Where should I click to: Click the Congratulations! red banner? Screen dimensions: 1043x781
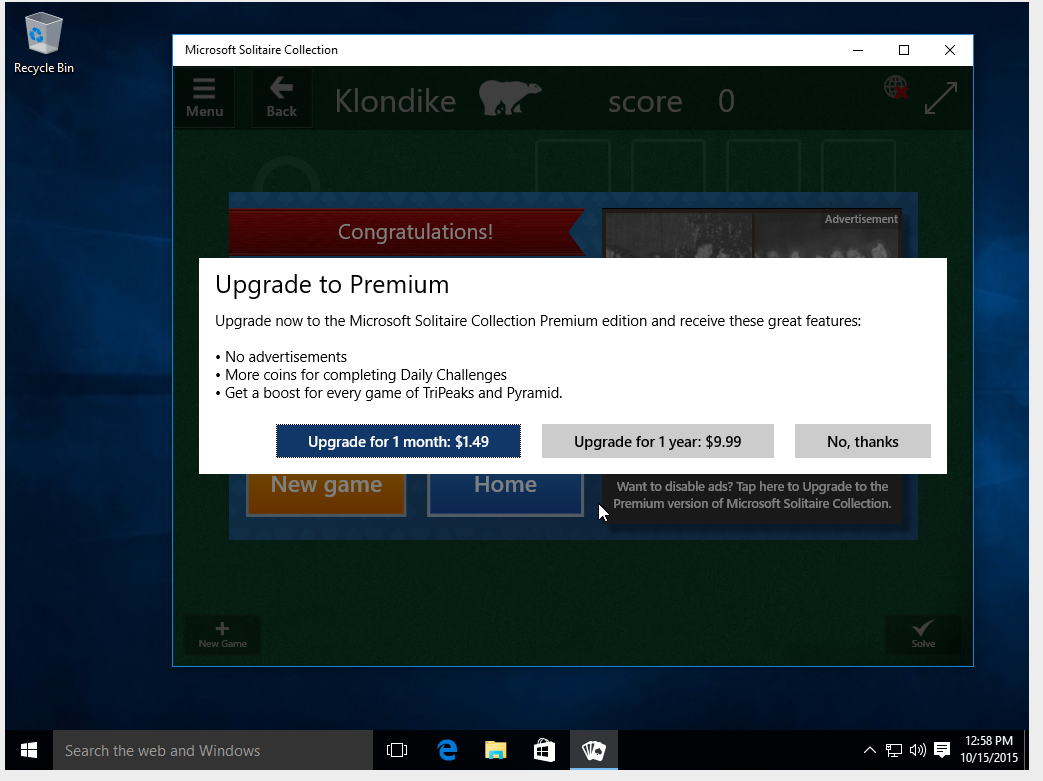(x=407, y=232)
